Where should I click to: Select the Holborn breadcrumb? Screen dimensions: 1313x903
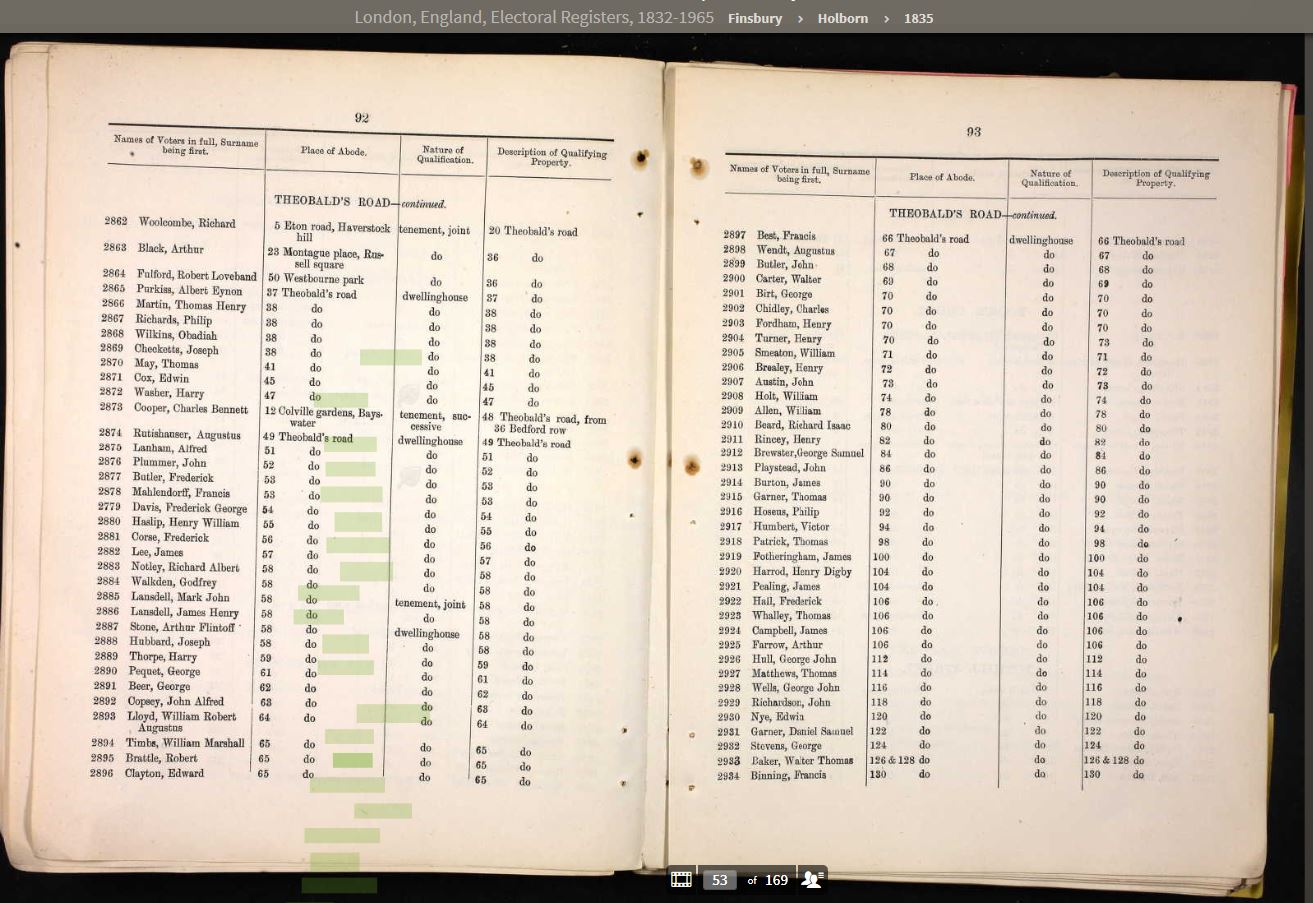tap(842, 18)
